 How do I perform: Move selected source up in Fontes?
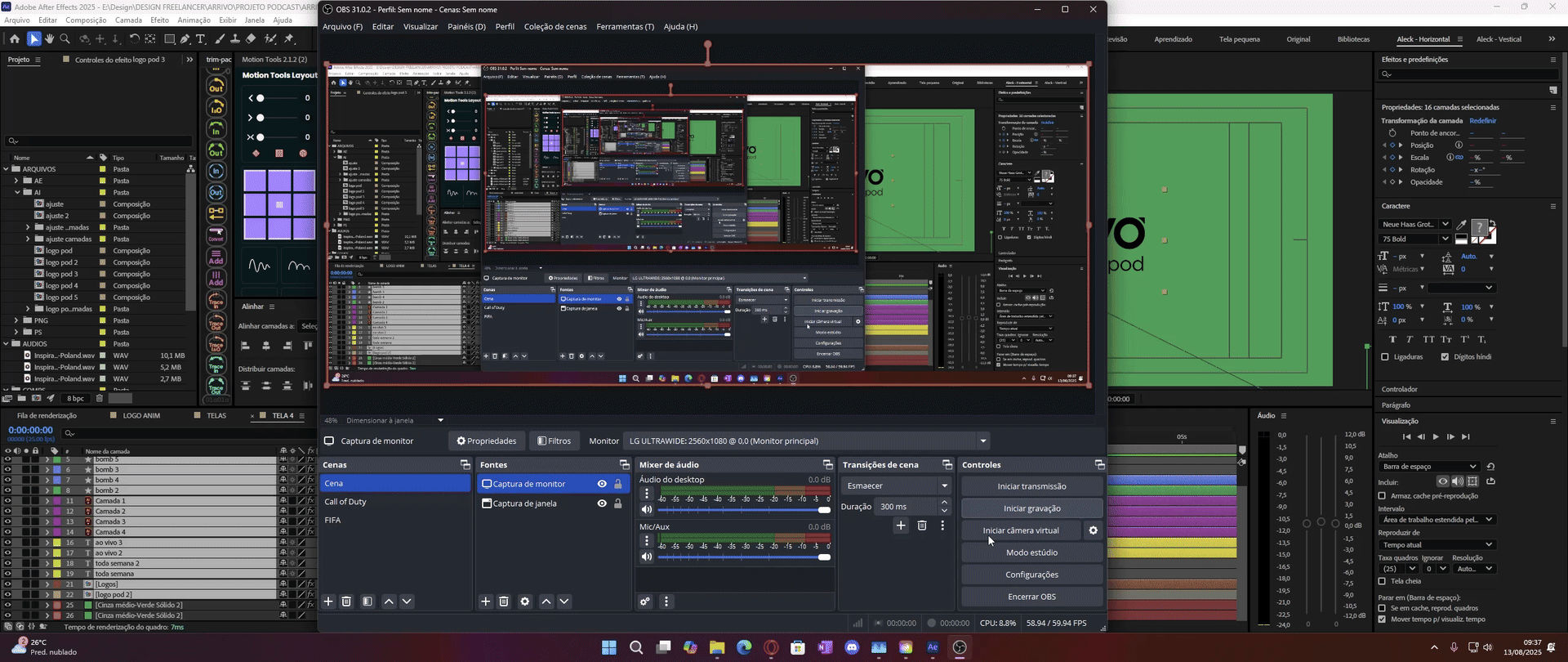click(546, 602)
